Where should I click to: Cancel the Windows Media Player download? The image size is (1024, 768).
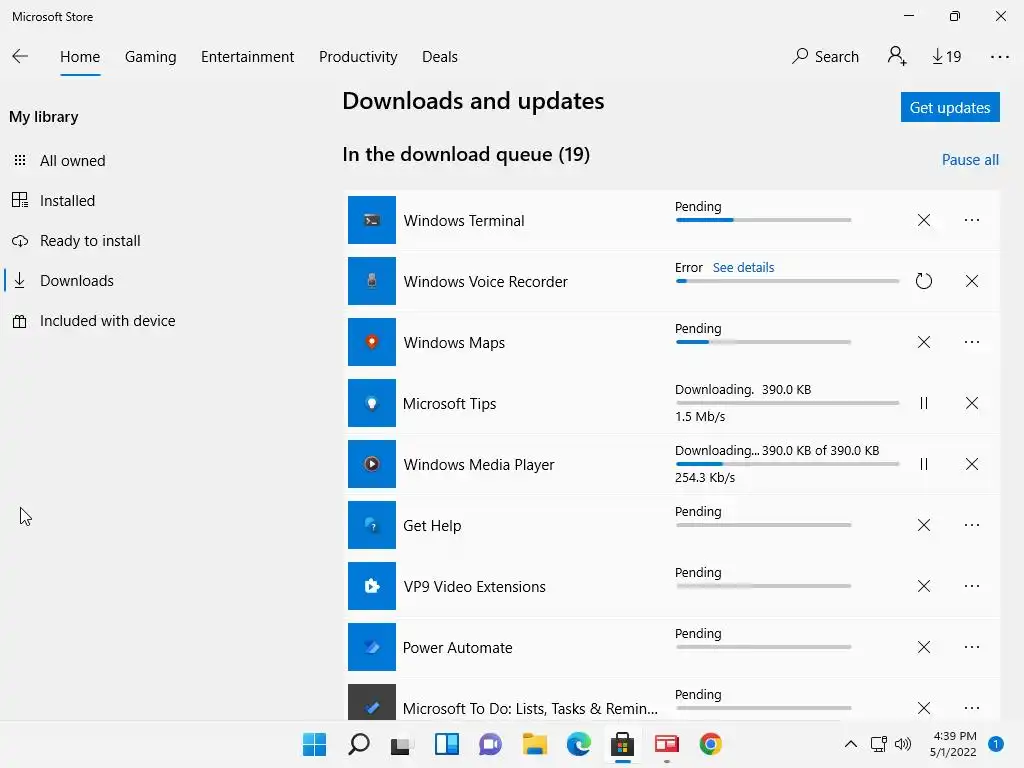point(972,464)
